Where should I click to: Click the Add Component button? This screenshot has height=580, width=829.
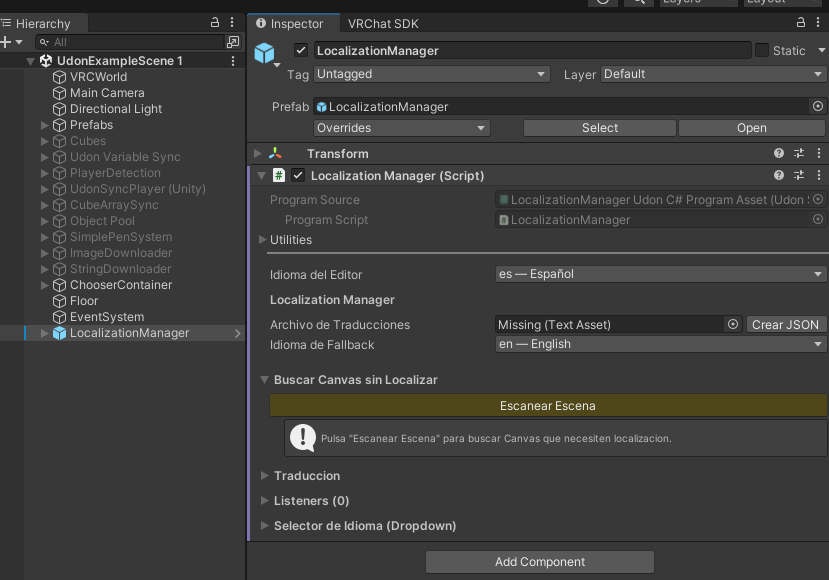(x=539, y=561)
